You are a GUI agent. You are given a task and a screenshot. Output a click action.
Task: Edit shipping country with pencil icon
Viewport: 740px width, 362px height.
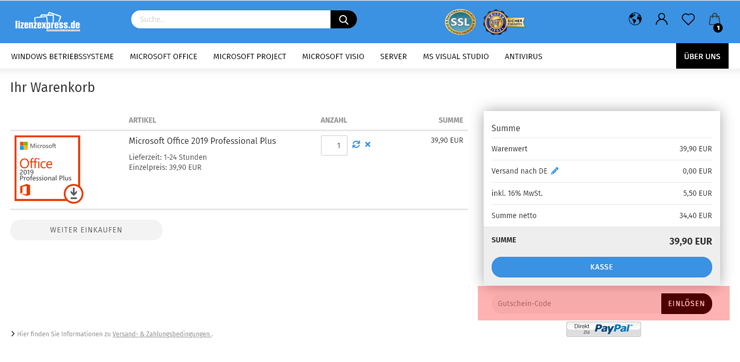[x=555, y=171]
